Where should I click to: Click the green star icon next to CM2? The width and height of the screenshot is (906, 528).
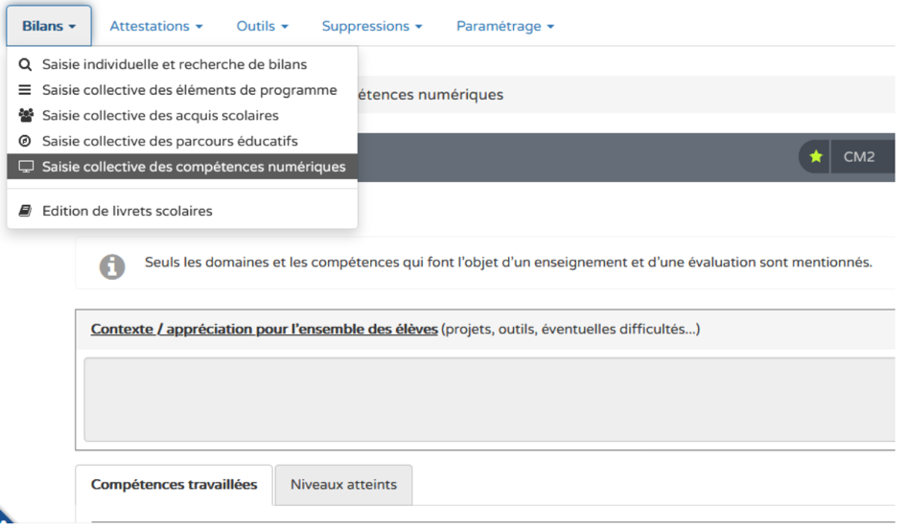point(816,157)
